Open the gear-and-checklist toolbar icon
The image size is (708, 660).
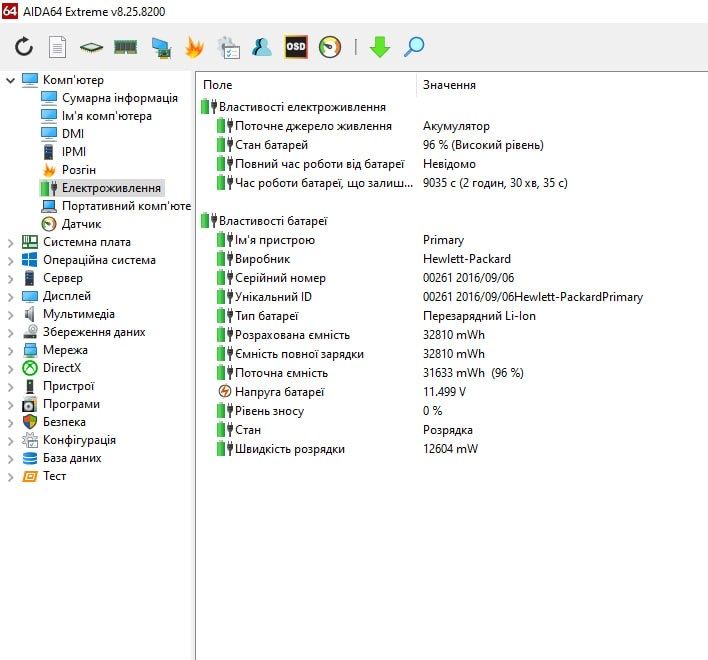(228, 48)
